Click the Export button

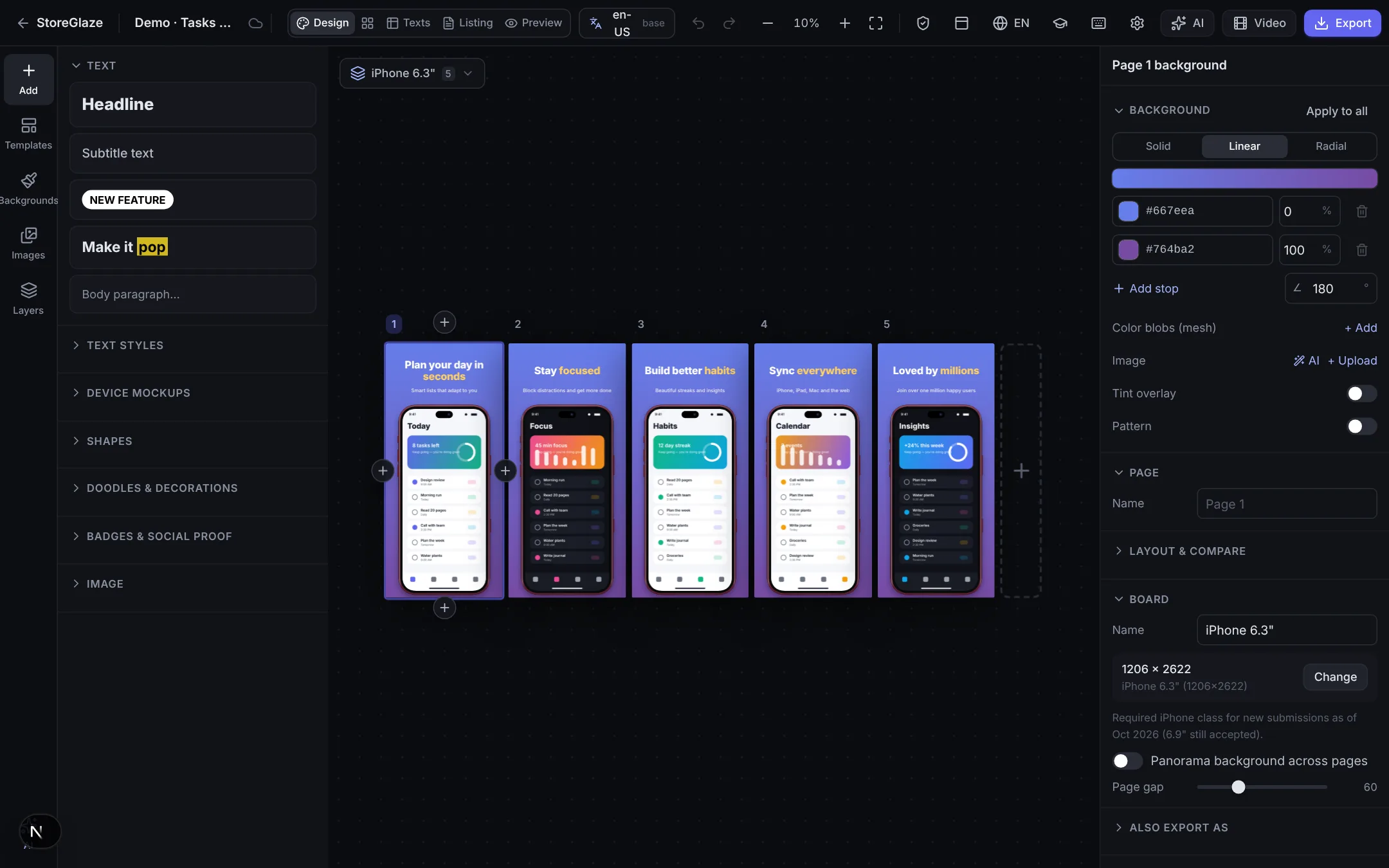point(1342,23)
